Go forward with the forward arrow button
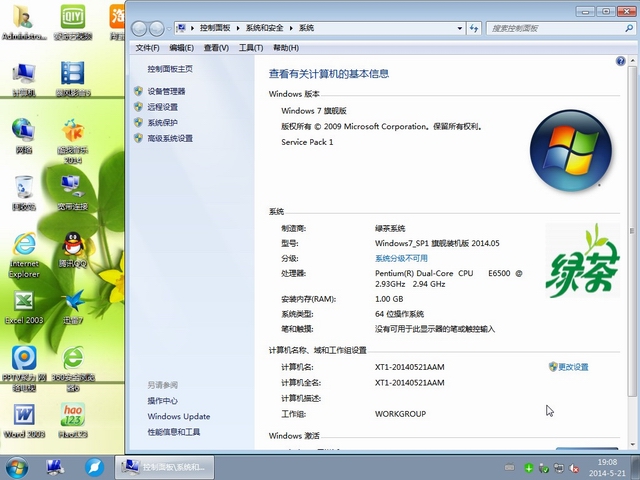The image size is (640, 480). (156, 29)
